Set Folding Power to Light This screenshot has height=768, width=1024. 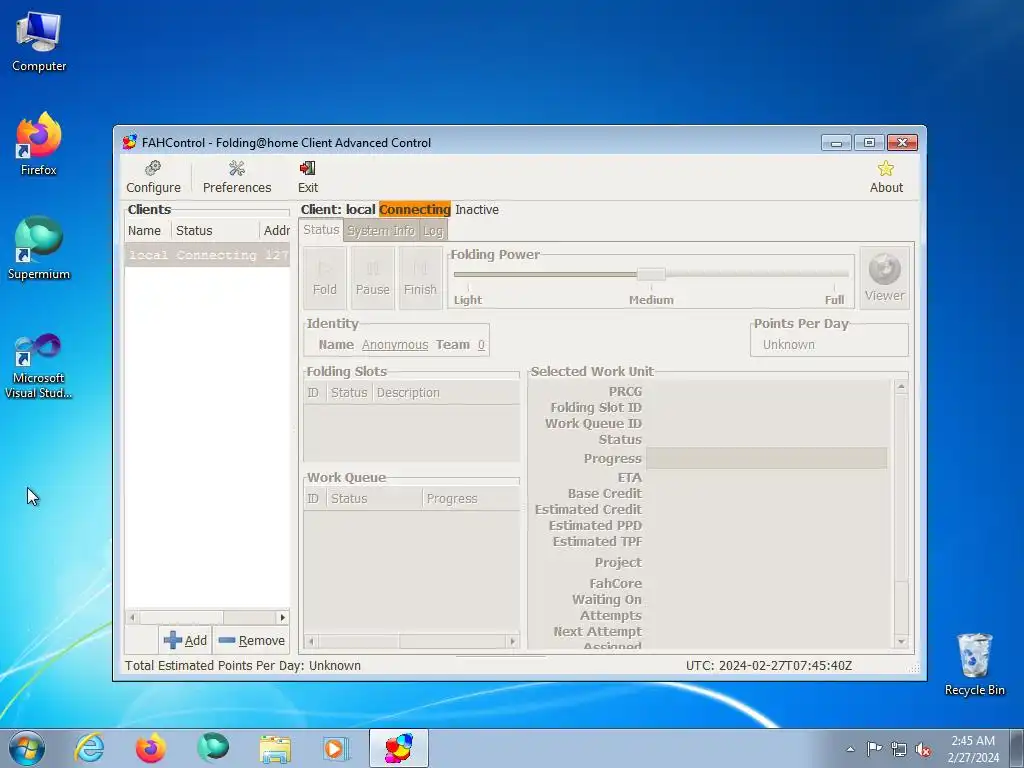[x=468, y=300]
